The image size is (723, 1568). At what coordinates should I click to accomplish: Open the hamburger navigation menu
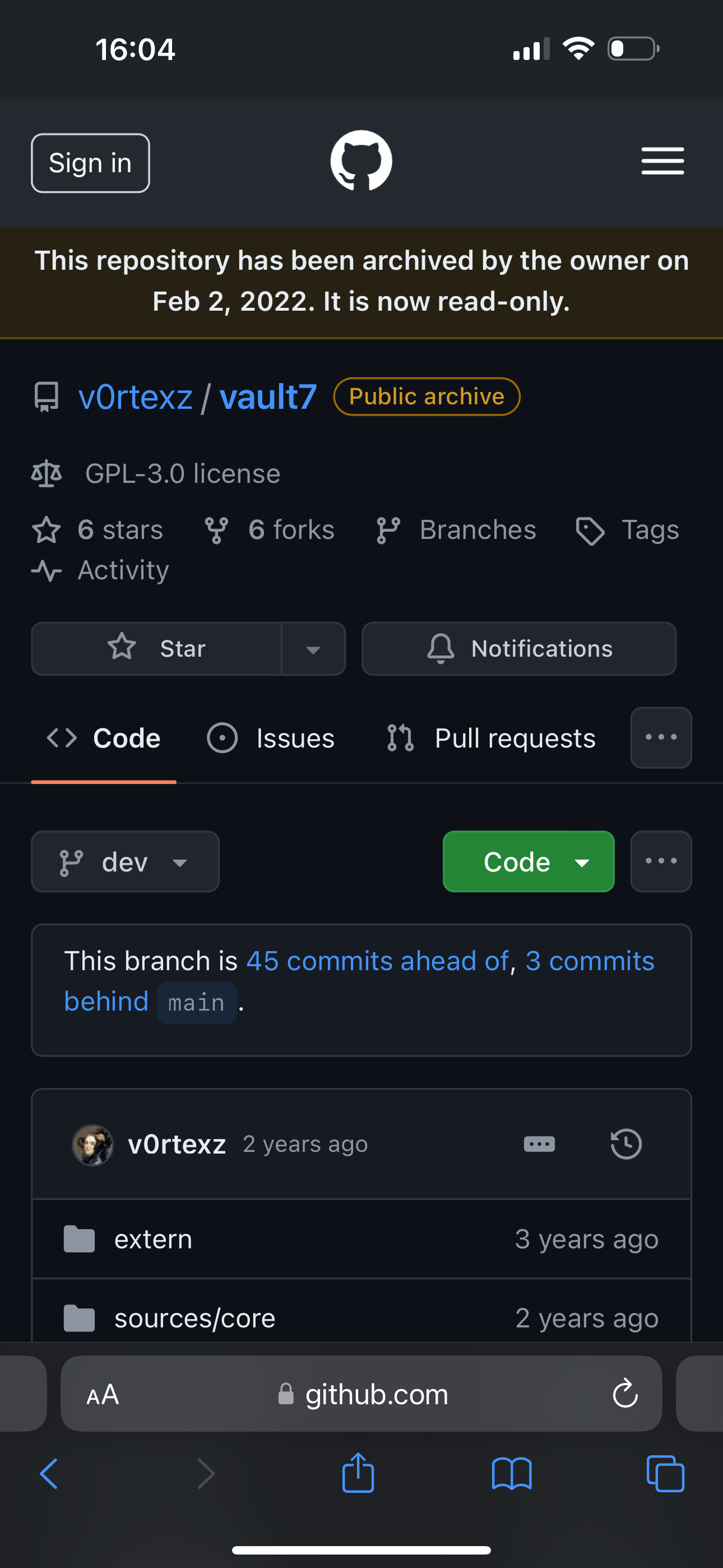point(662,162)
